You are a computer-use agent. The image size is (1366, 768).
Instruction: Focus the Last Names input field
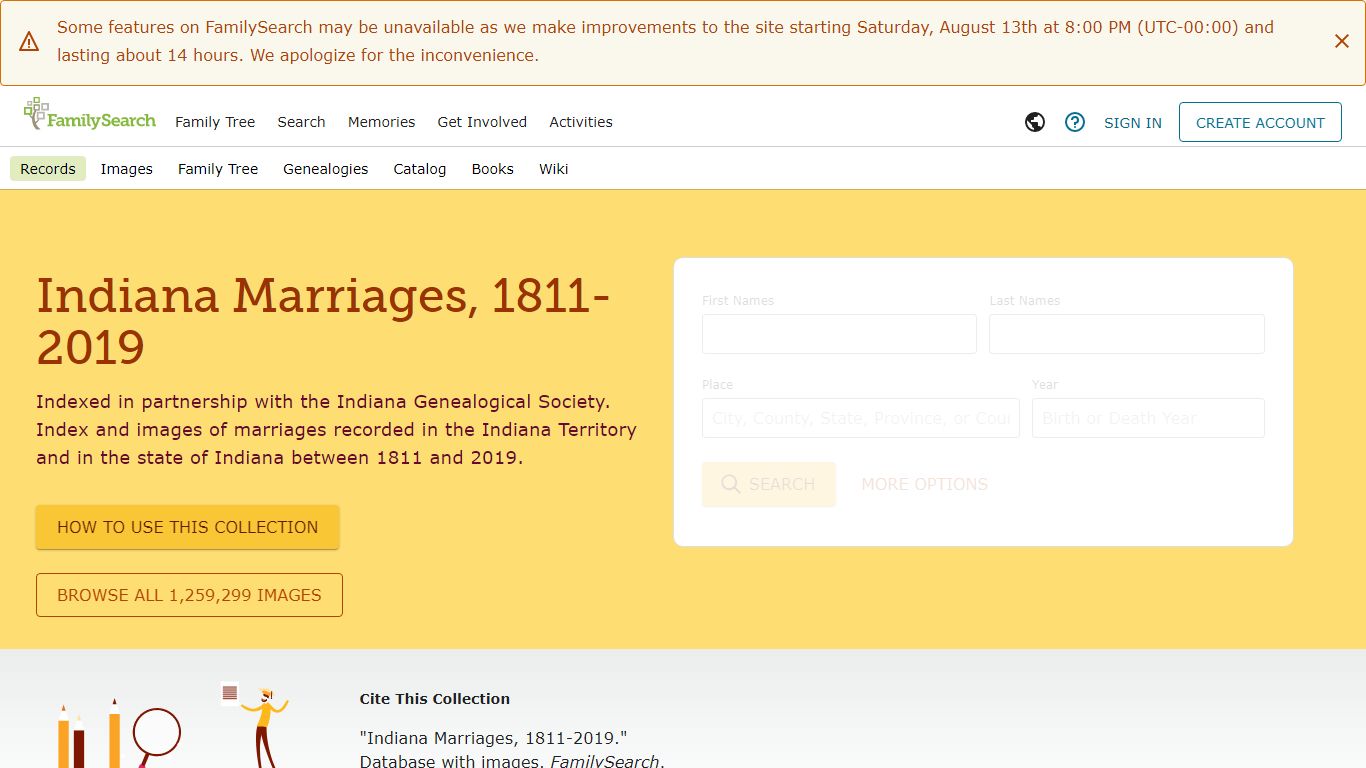click(x=1127, y=334)
